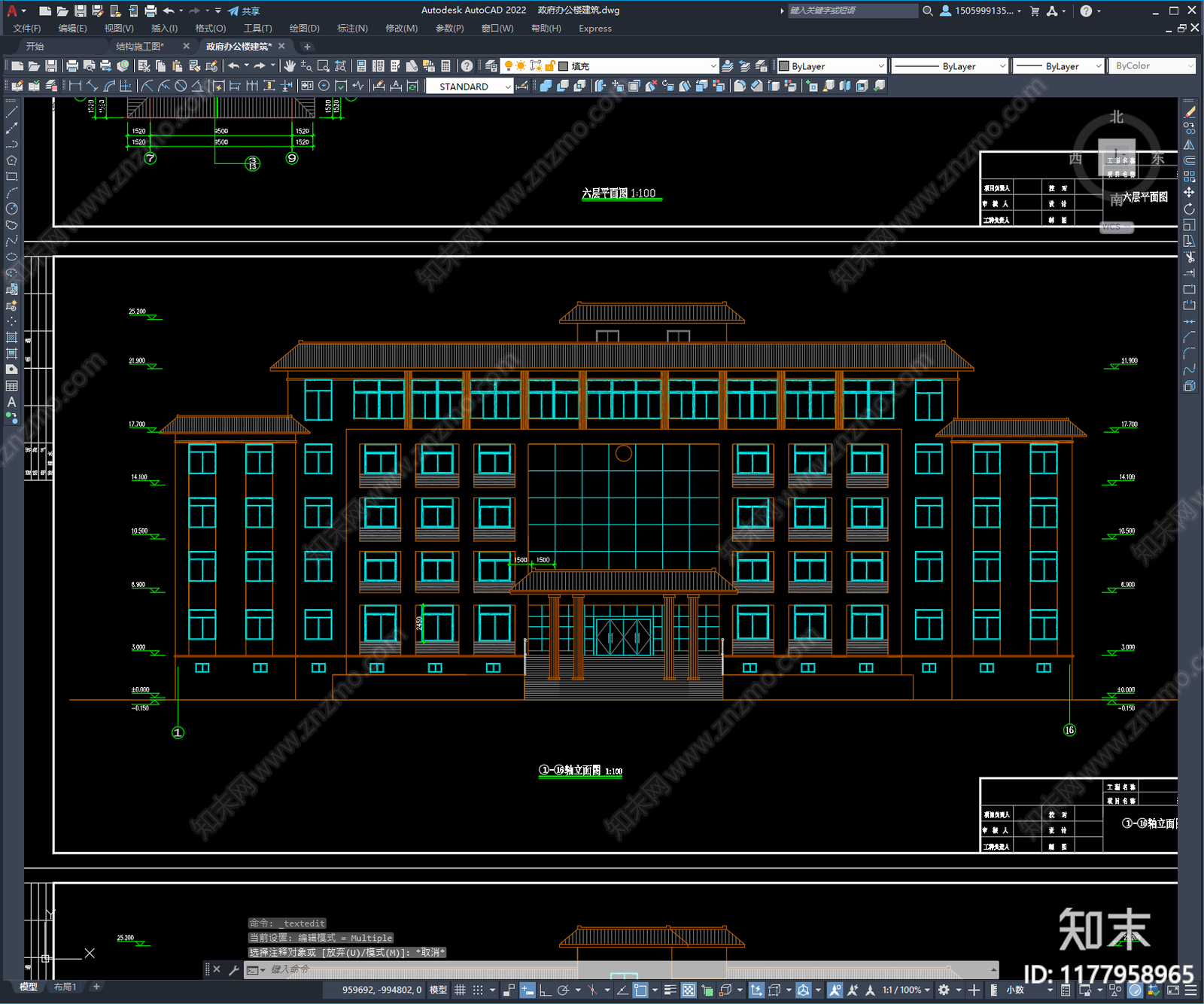Click the Help question mark toolbar icon
The height and width of the screenshot is (1004, 1204).
(x=467, y=66)
